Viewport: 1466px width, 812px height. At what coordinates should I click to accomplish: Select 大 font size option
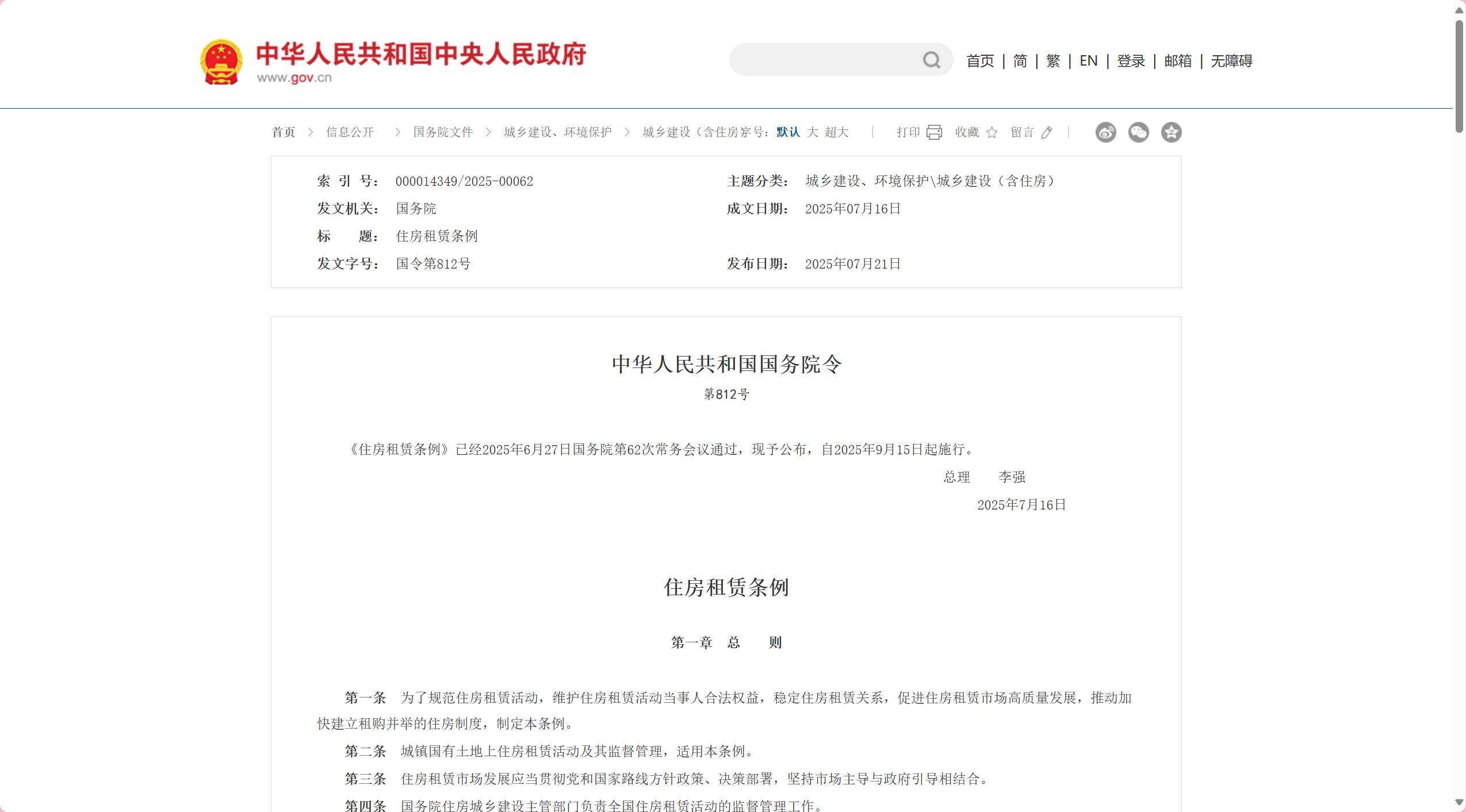(812, 132)
